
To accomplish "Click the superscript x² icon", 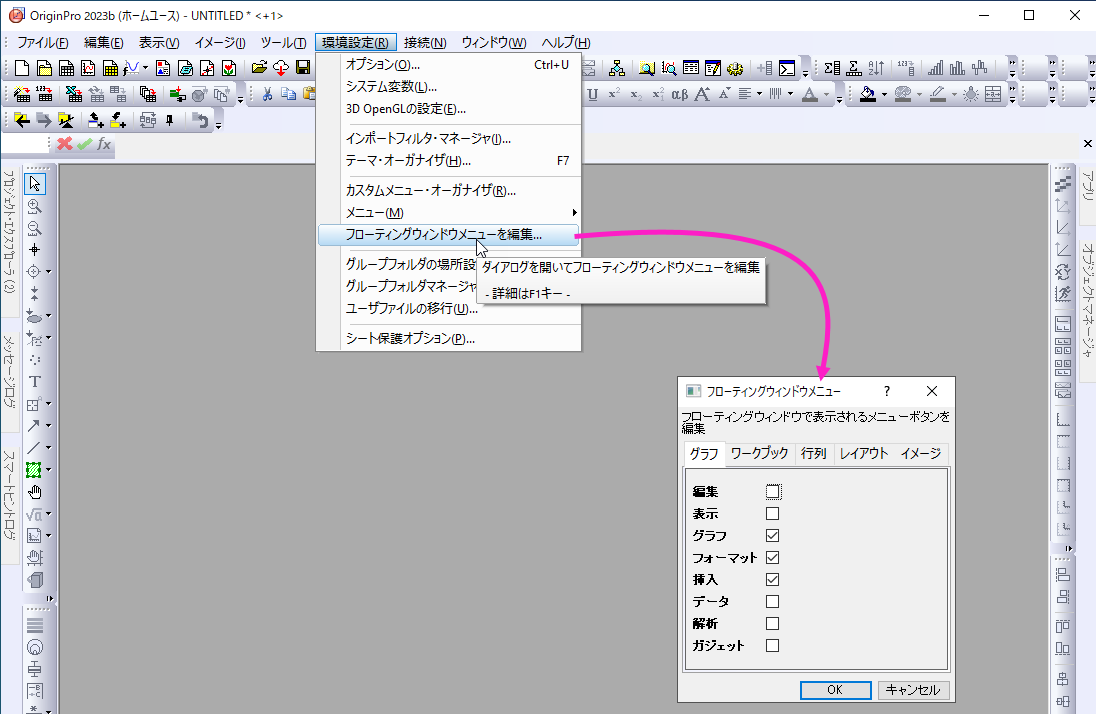I will (614, 94).
